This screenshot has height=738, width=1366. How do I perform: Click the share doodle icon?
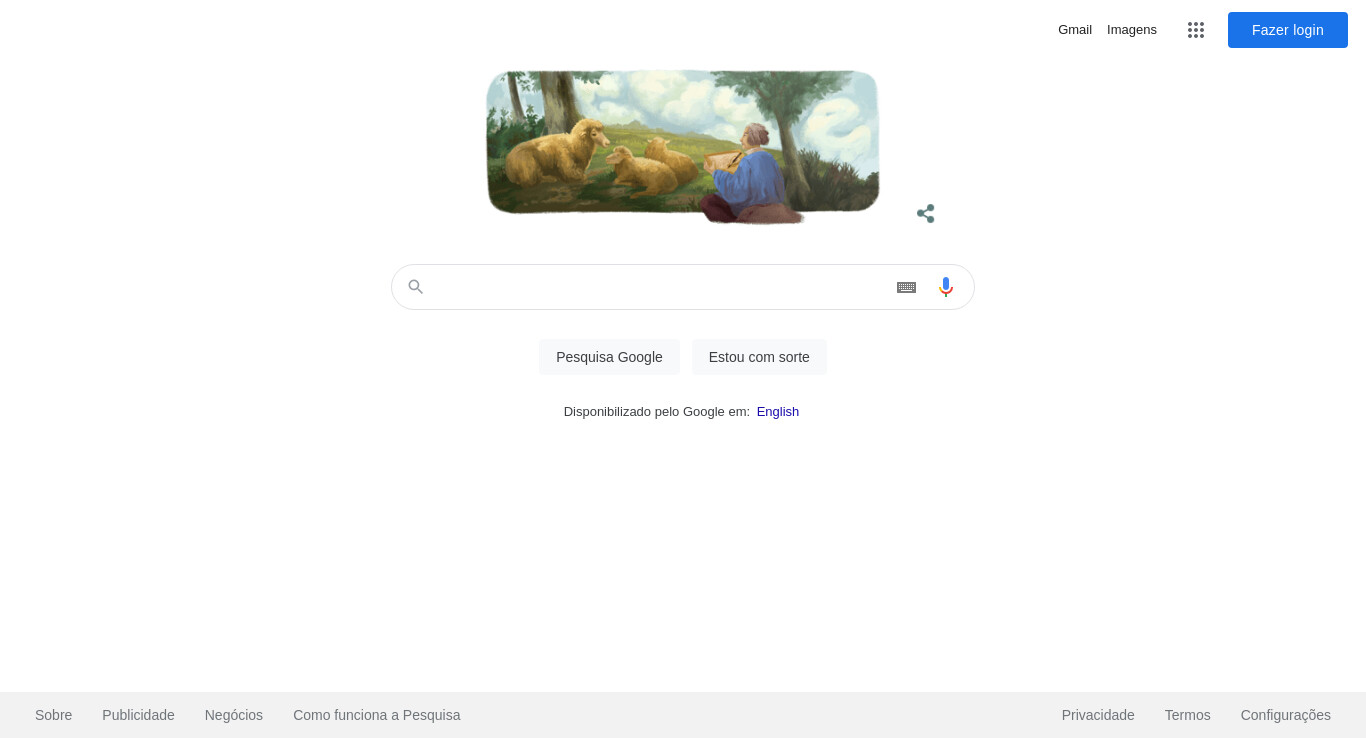(x=926, y=213)
